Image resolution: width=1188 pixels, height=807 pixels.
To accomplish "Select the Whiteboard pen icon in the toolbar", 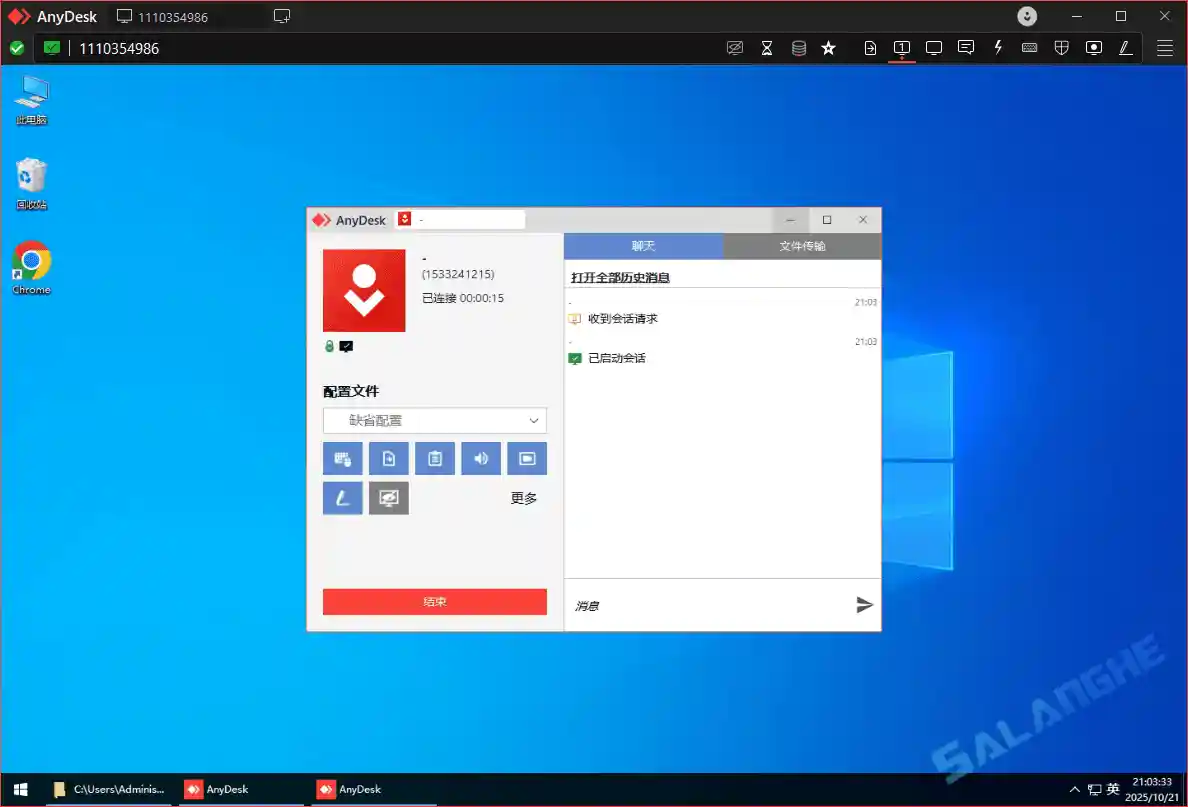I will point(1125,47).
